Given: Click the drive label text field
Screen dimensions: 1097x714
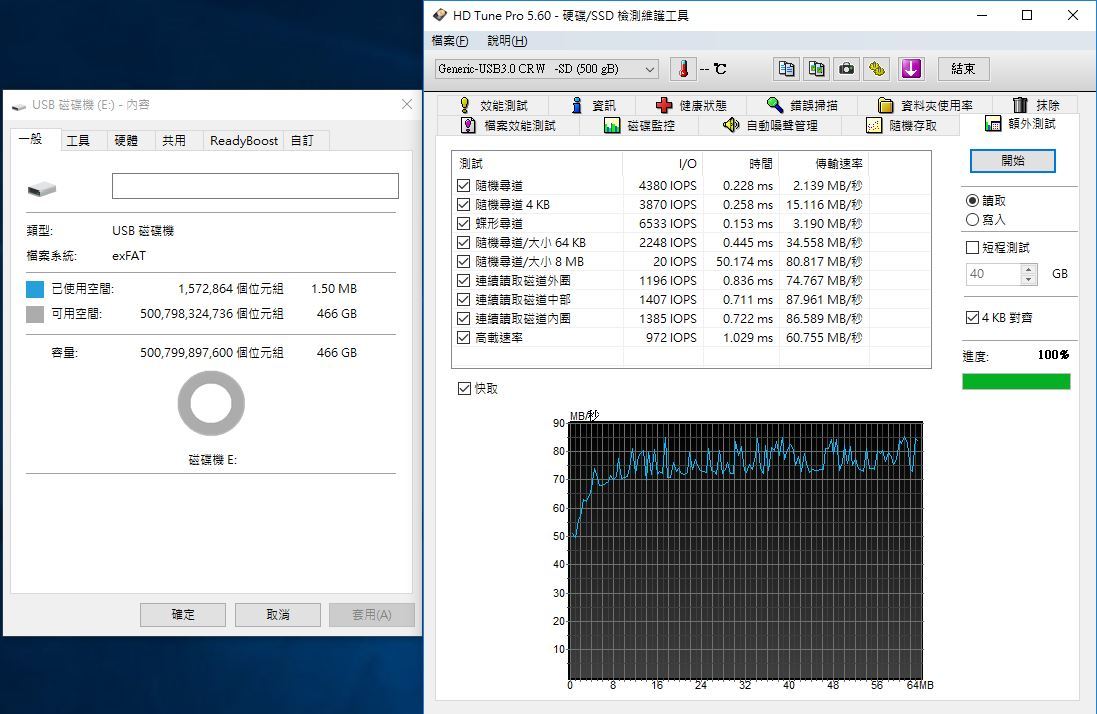Looking at the screenshot, I should (255, 186).
